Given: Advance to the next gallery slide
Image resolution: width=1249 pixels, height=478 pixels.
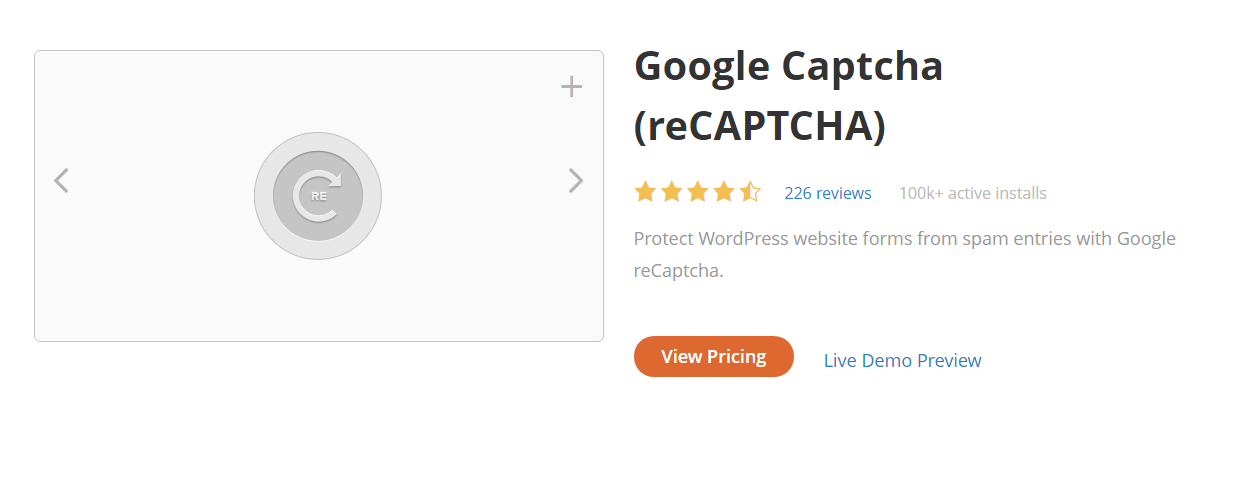Looking at the screenshot, I should pos(575,180).
